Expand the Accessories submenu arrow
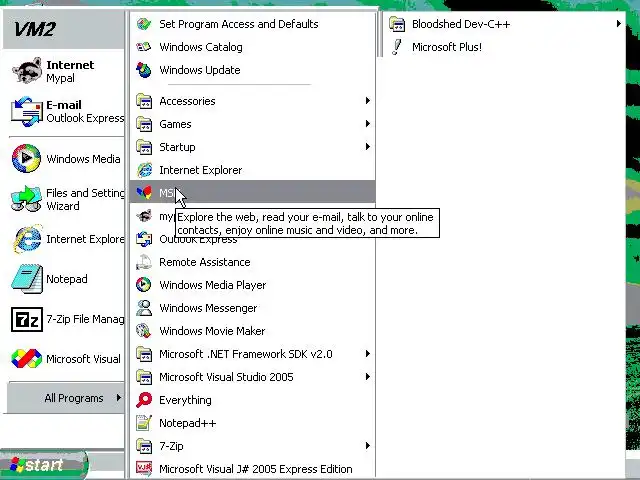 (367, 101)
